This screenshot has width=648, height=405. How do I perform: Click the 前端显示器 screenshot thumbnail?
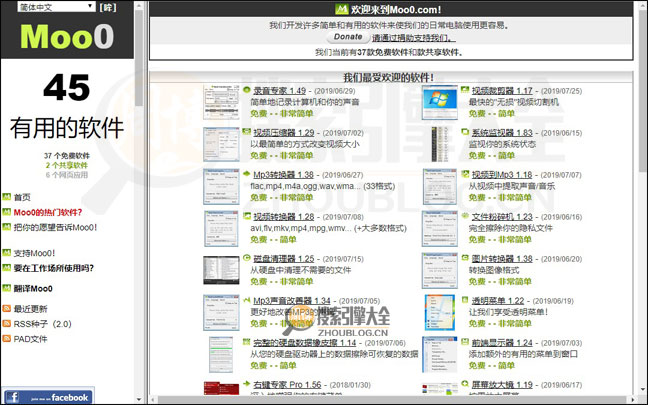(x=439, y=354)
